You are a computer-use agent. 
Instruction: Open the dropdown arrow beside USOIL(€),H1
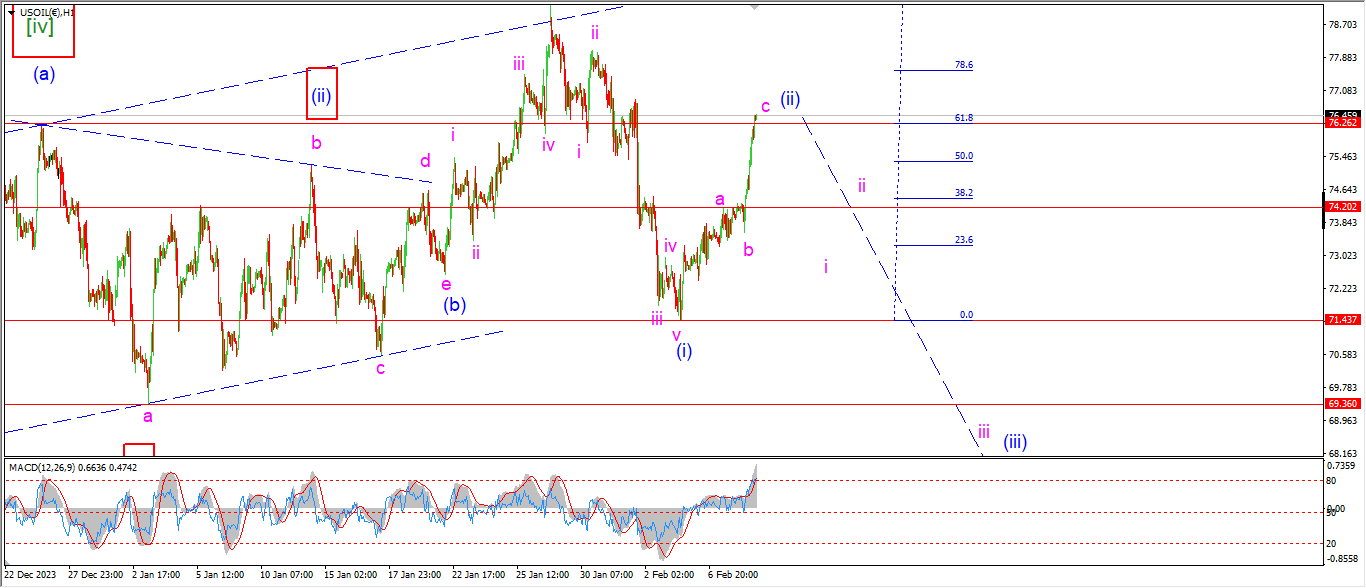[11, 12]
